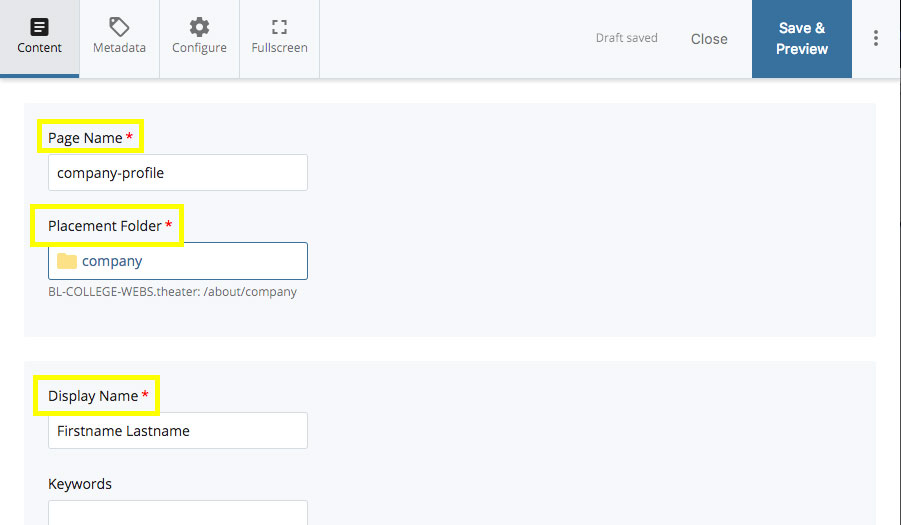Image resolution: width=901 pixels, height=525 pixels.
Task: Switch to the Content tab label
Action: coord(39,48)
